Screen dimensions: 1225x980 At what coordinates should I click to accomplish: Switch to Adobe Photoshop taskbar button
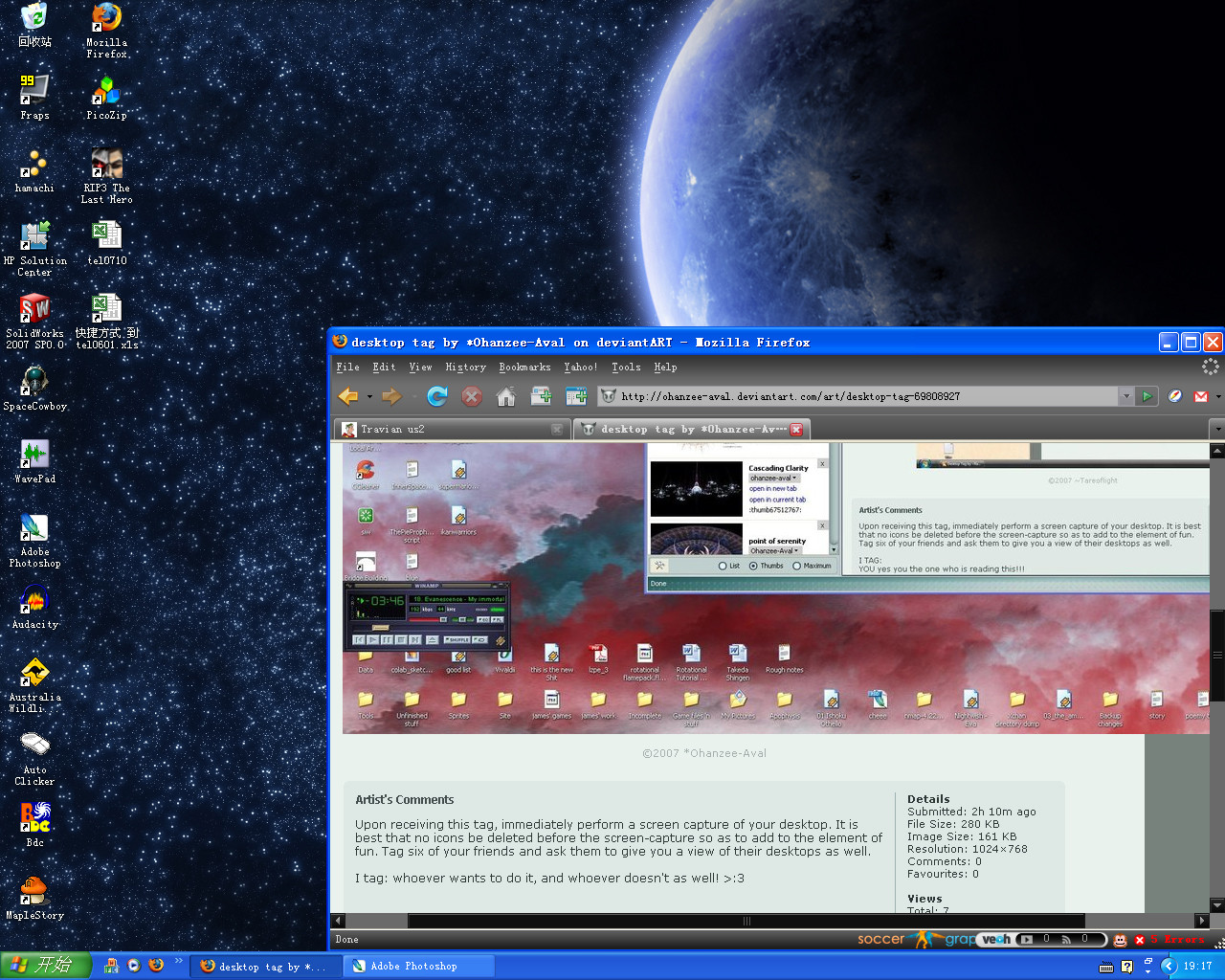pos(419,967)
